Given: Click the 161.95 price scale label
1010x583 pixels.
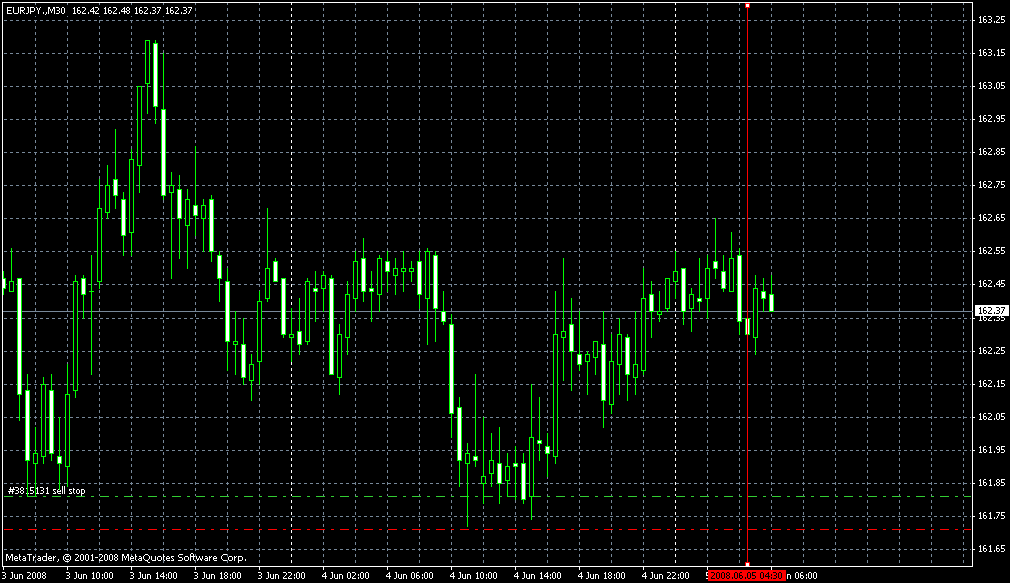Looking at the screenshot, I should pyautogui.click(x=991, y=450).
